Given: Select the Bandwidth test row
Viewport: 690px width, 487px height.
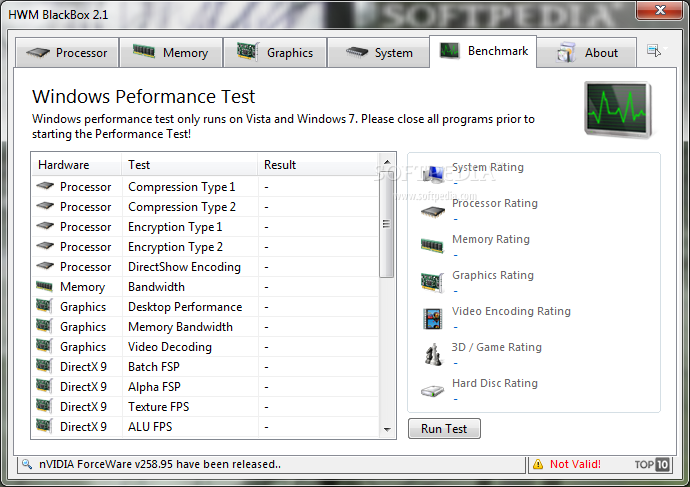Looking at the screenshot, I should point(205,287).
